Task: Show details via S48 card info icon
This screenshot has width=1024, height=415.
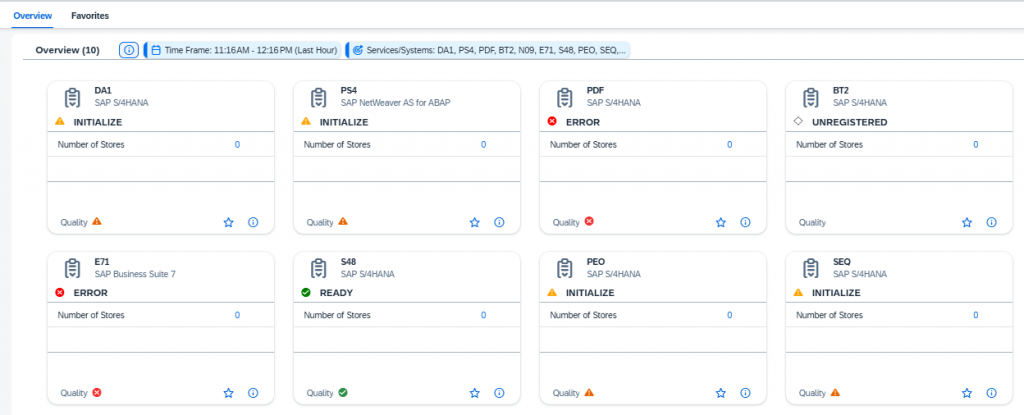Action: [500, 393]
